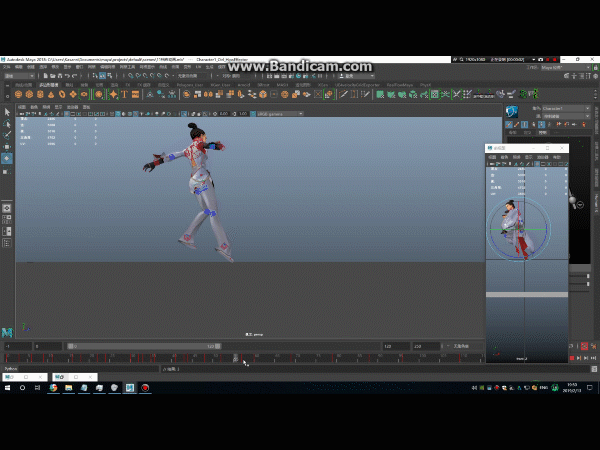Click the red stop playback button

pyautogui.click(x=572, y=358)
